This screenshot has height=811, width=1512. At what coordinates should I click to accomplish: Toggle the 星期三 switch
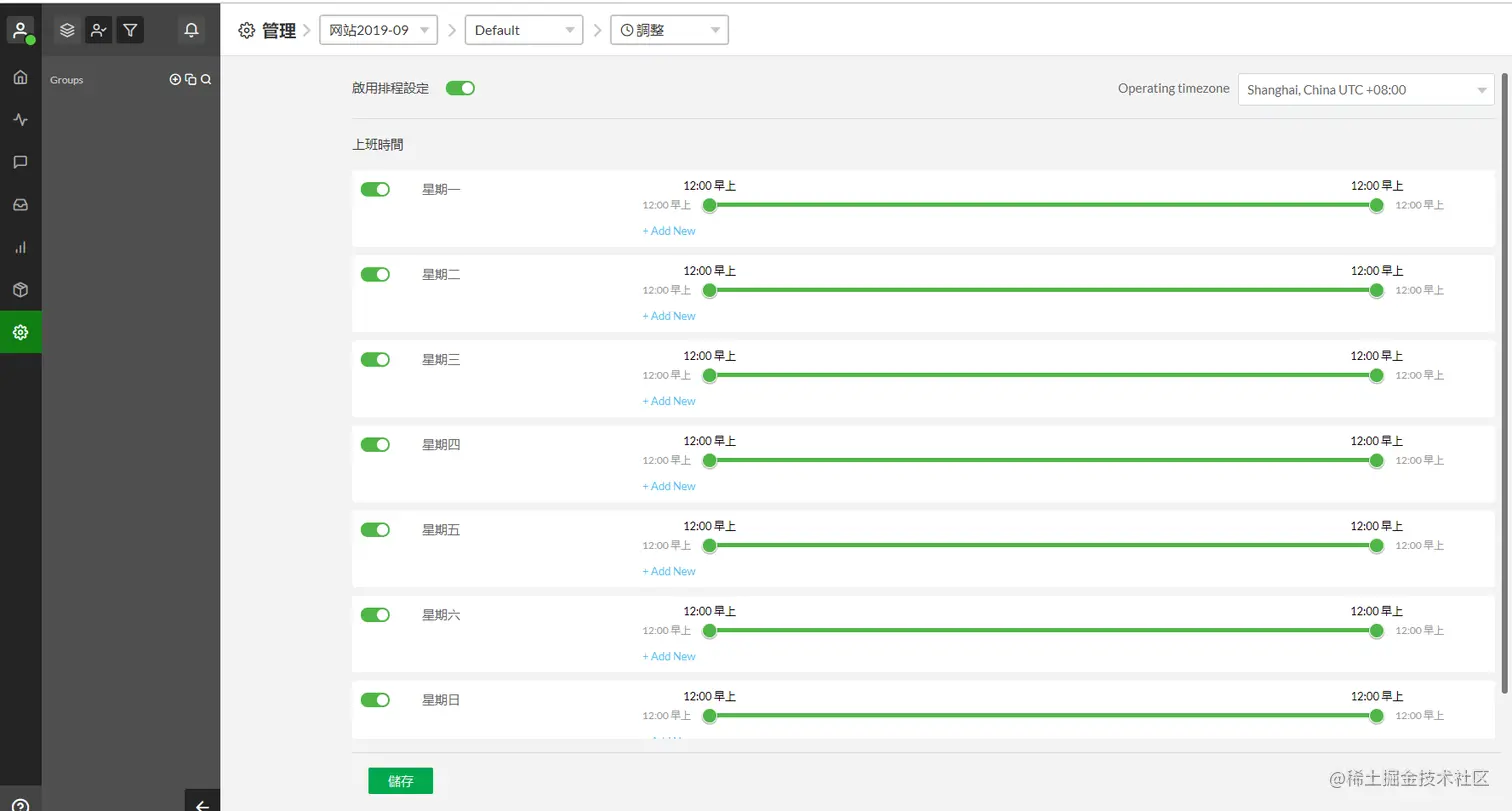pyautogui.click(x=375, y=359)
